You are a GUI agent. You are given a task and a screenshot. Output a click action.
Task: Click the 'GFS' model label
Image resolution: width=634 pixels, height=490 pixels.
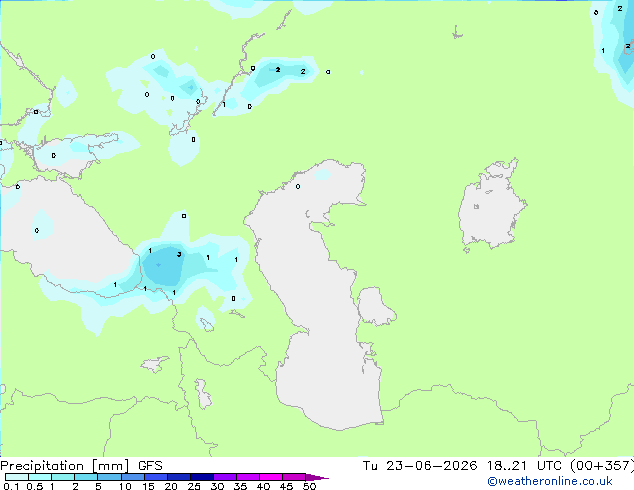point(150,466)
